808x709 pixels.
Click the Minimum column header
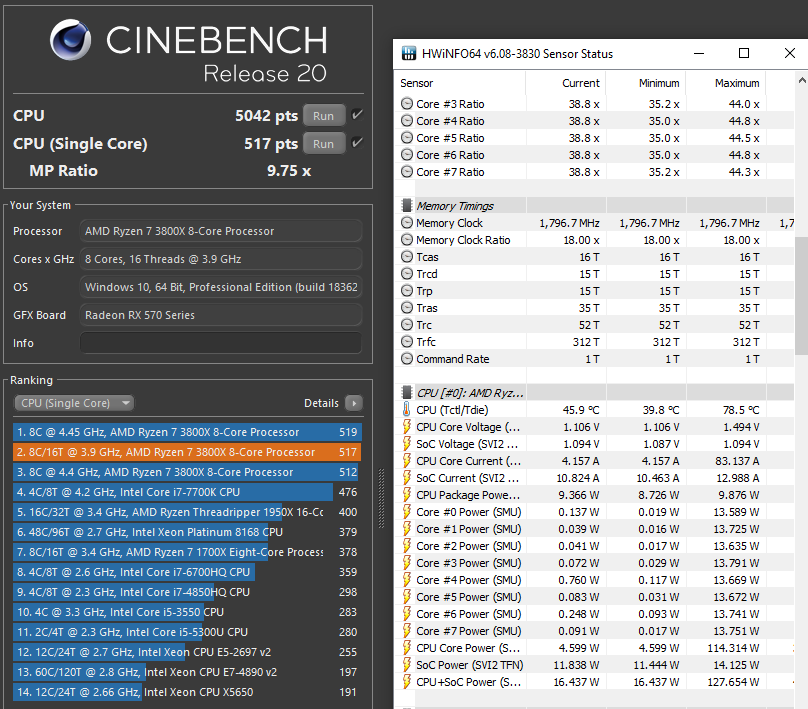[659, 83]
